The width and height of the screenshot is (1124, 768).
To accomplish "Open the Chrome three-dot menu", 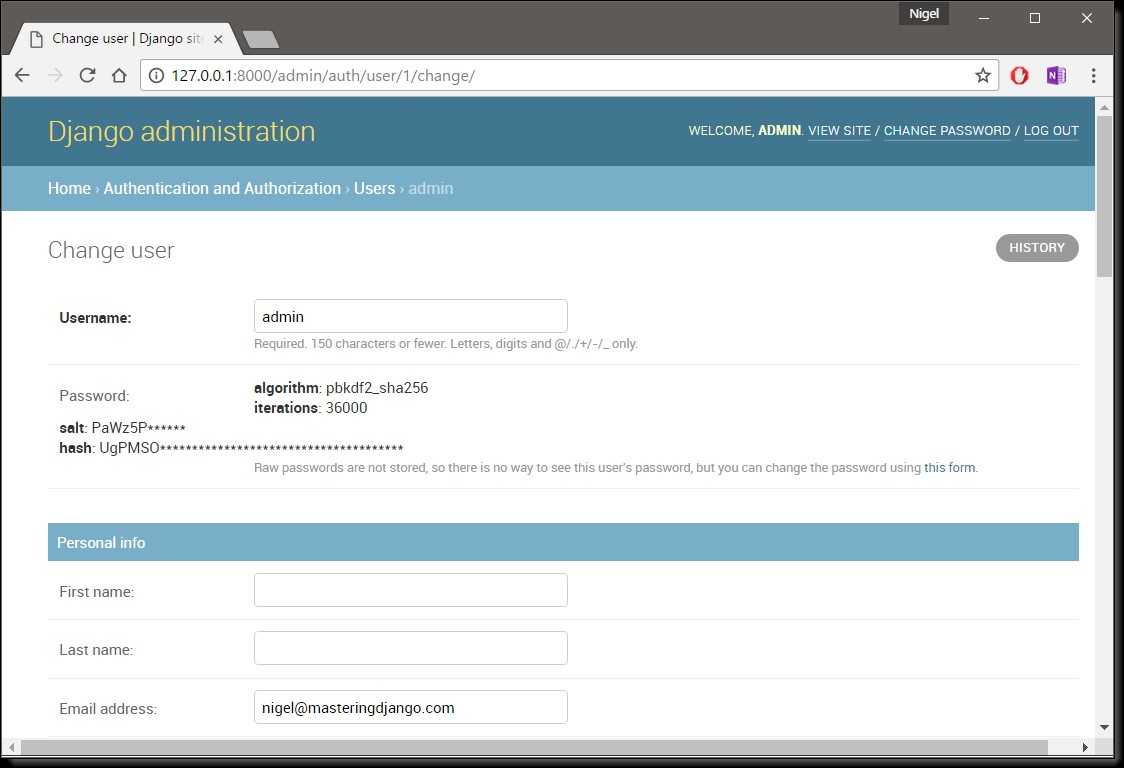I will point(1093,75).
